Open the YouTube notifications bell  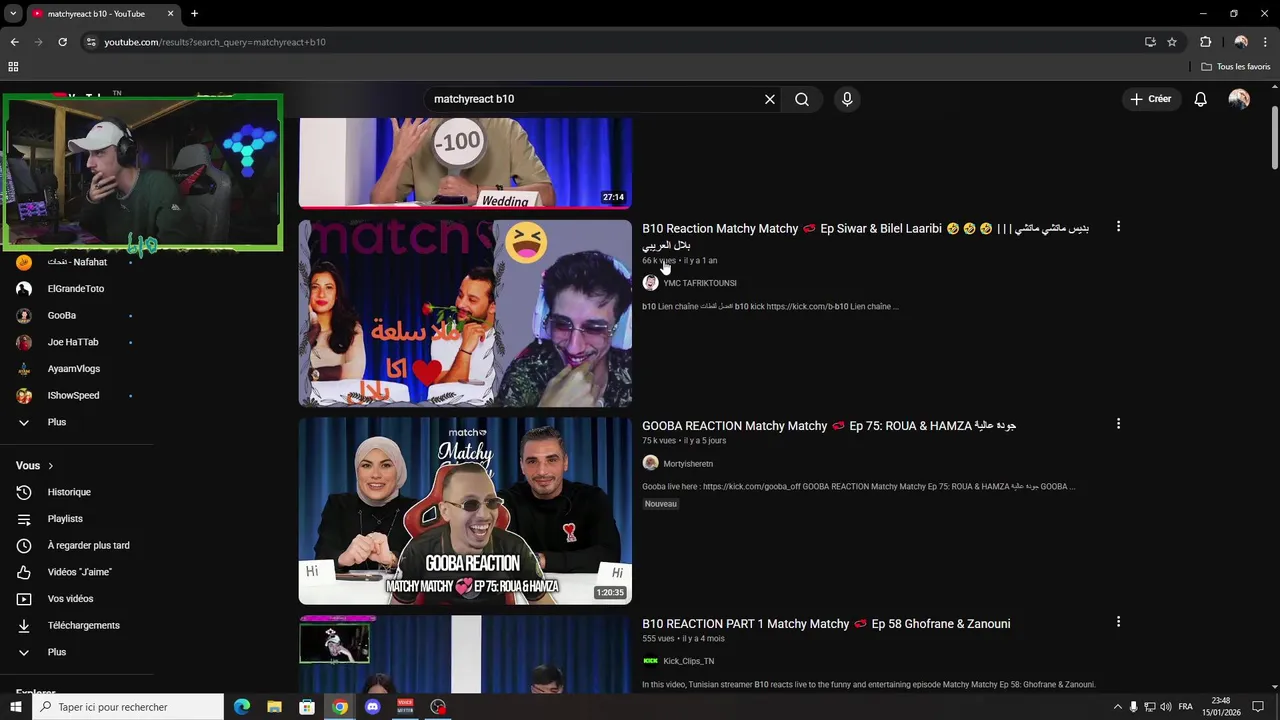(1200, 99)
